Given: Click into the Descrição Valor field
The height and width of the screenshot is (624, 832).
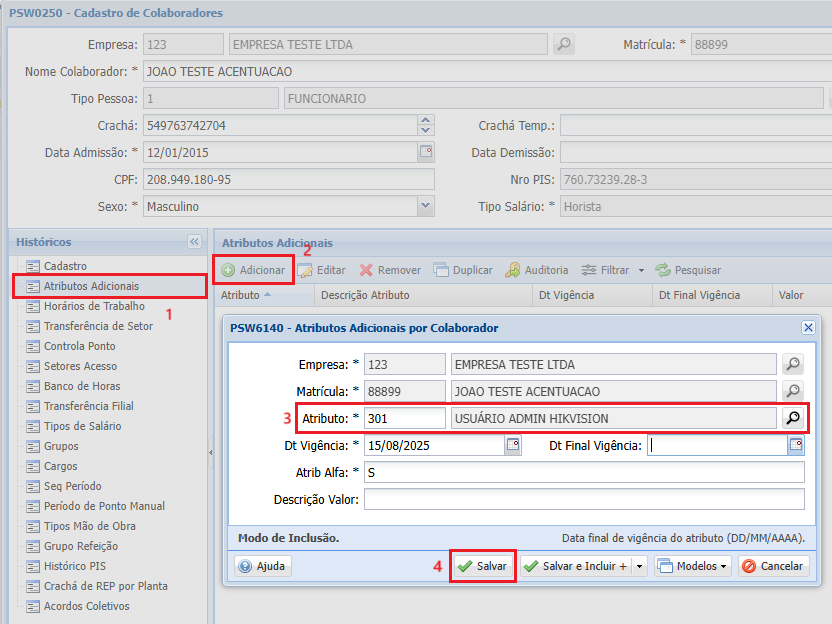Looking at the screenshot, I should pos(583,499).
